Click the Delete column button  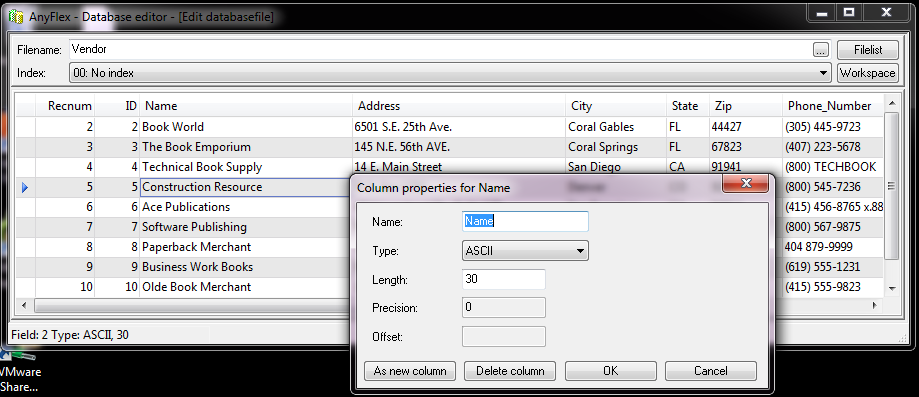tap(510, 371)
